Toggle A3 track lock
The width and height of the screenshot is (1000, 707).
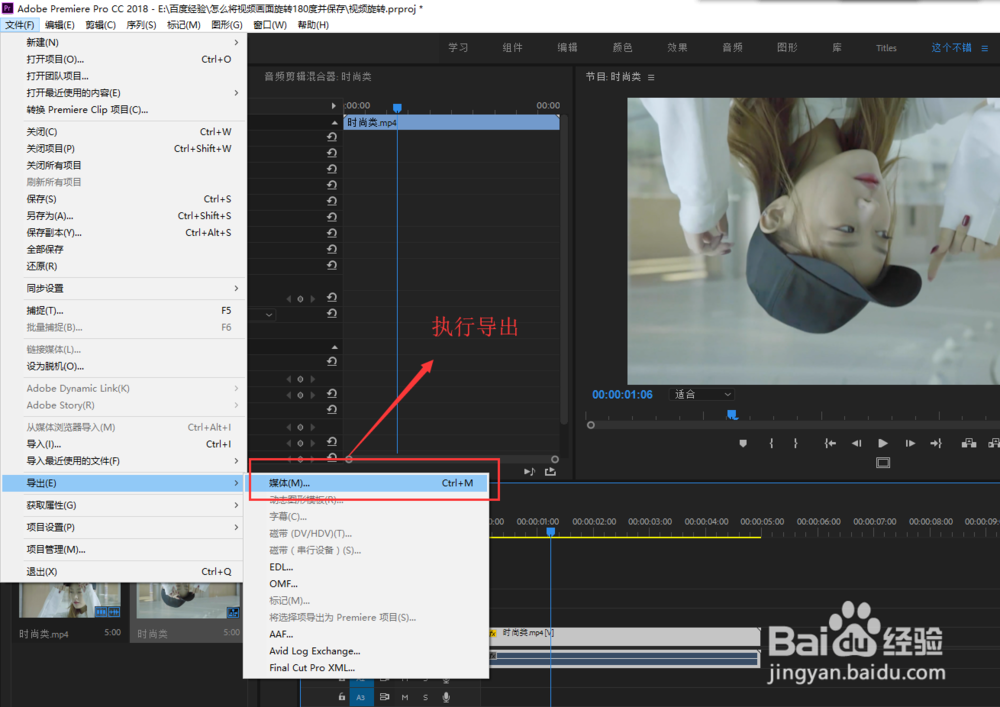342,697
